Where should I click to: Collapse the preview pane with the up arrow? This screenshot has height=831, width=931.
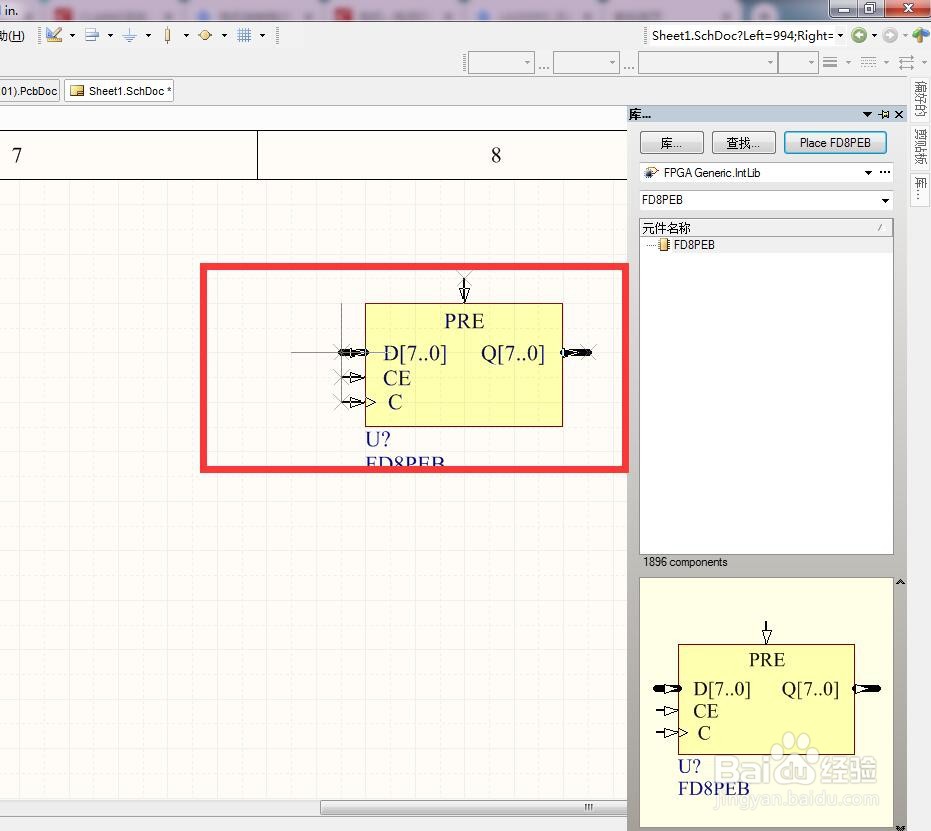900,582
